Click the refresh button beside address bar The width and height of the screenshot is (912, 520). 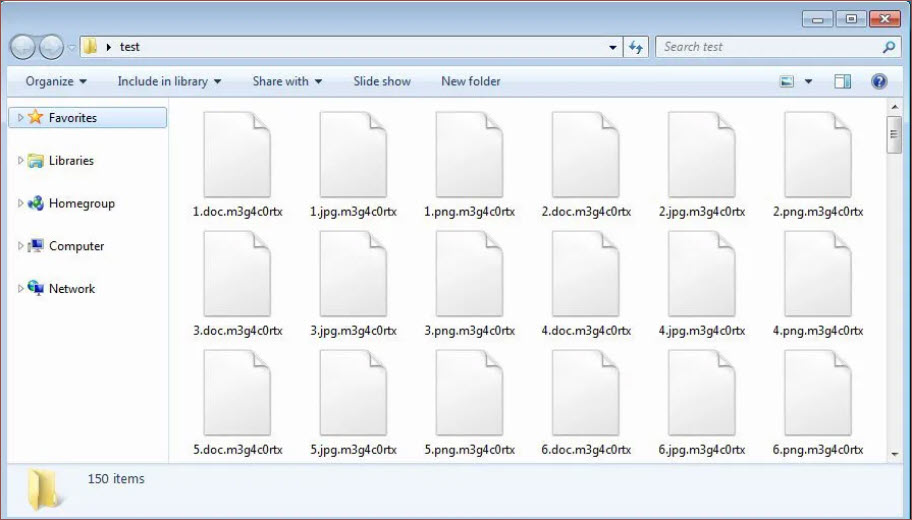(x=636, y=47)
